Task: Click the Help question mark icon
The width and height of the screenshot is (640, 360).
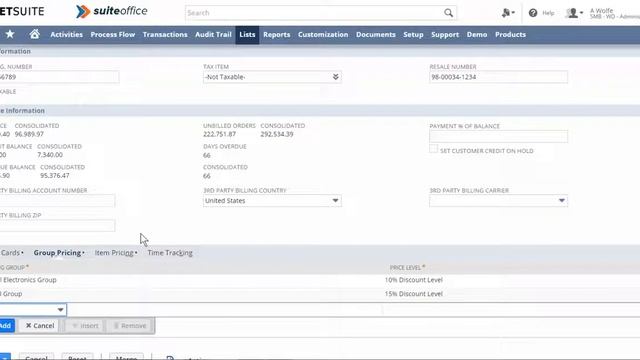Action: point(533,13)
